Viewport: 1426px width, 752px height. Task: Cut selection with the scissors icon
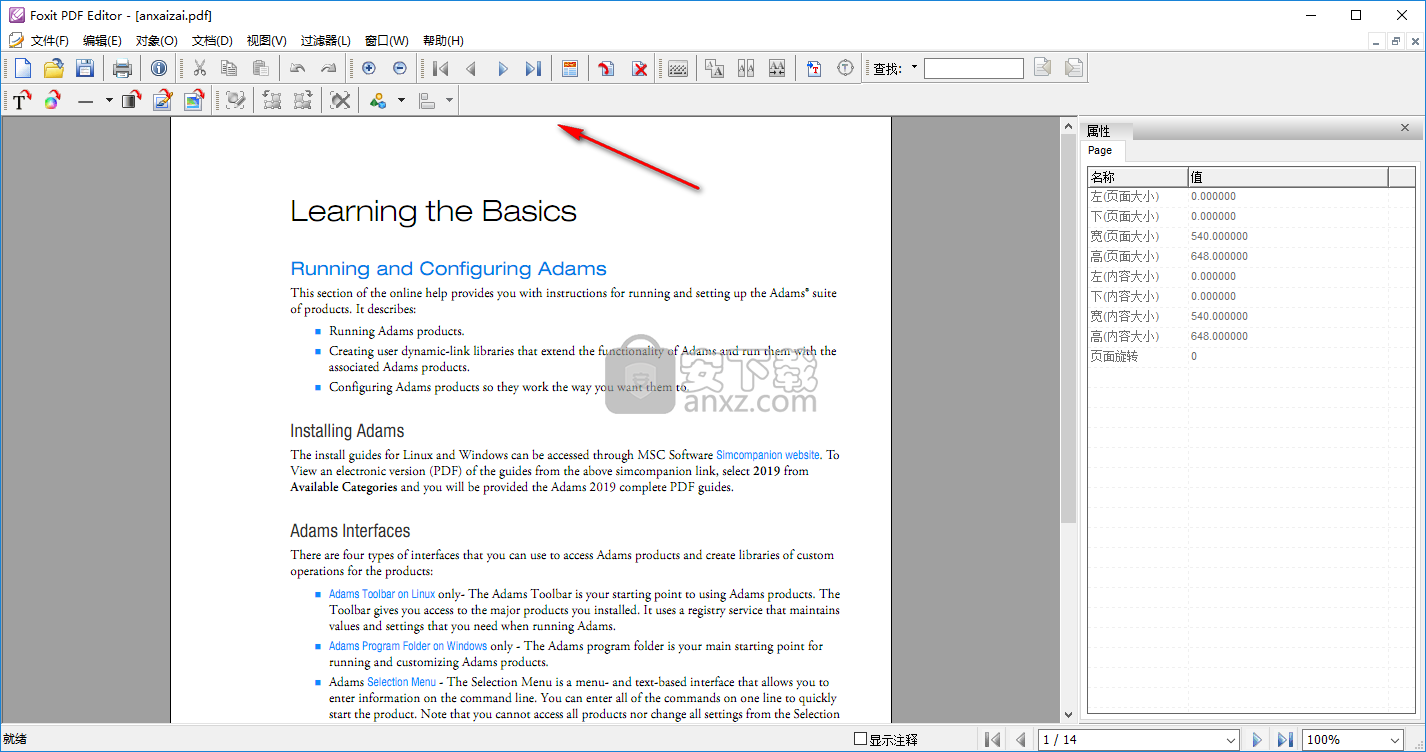[x=199, y=68]
